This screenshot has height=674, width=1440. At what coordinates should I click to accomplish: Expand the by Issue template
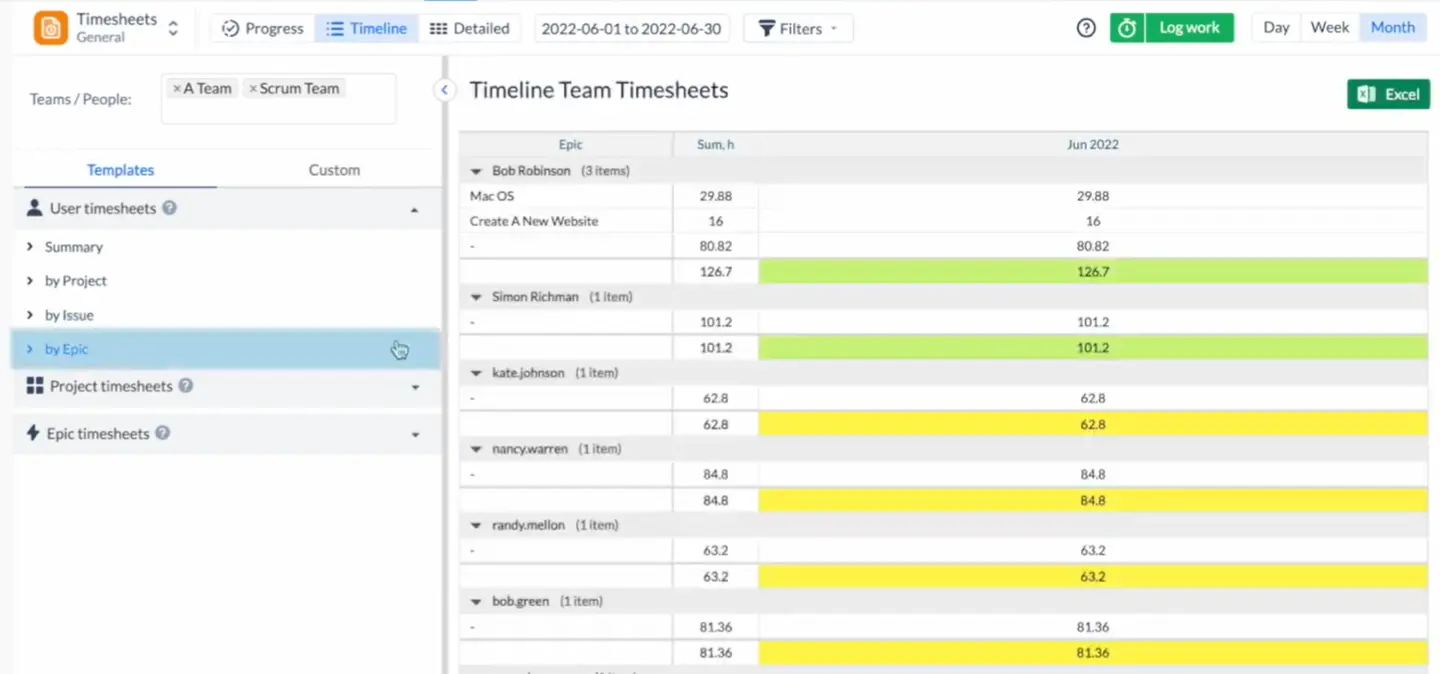pyautogui.click(x=30, y=315)
